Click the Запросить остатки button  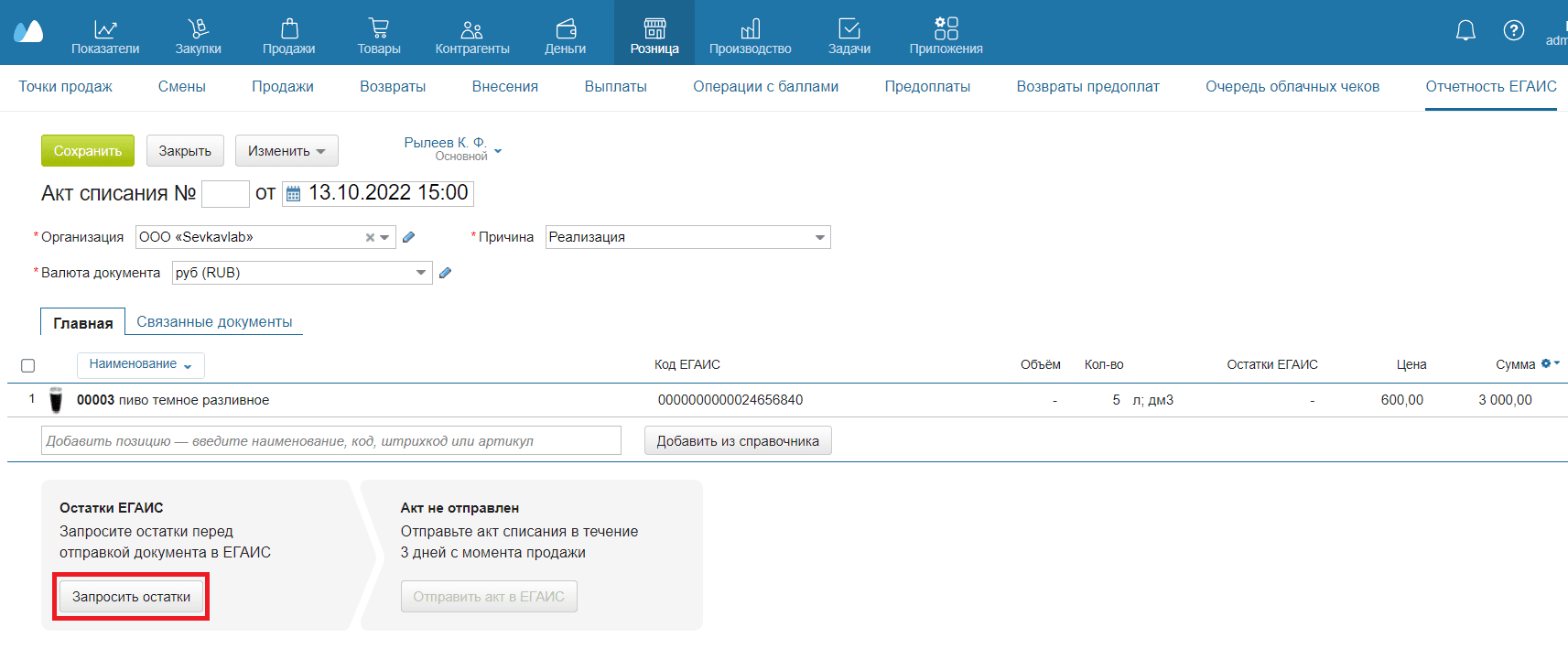tap(131, 597)
